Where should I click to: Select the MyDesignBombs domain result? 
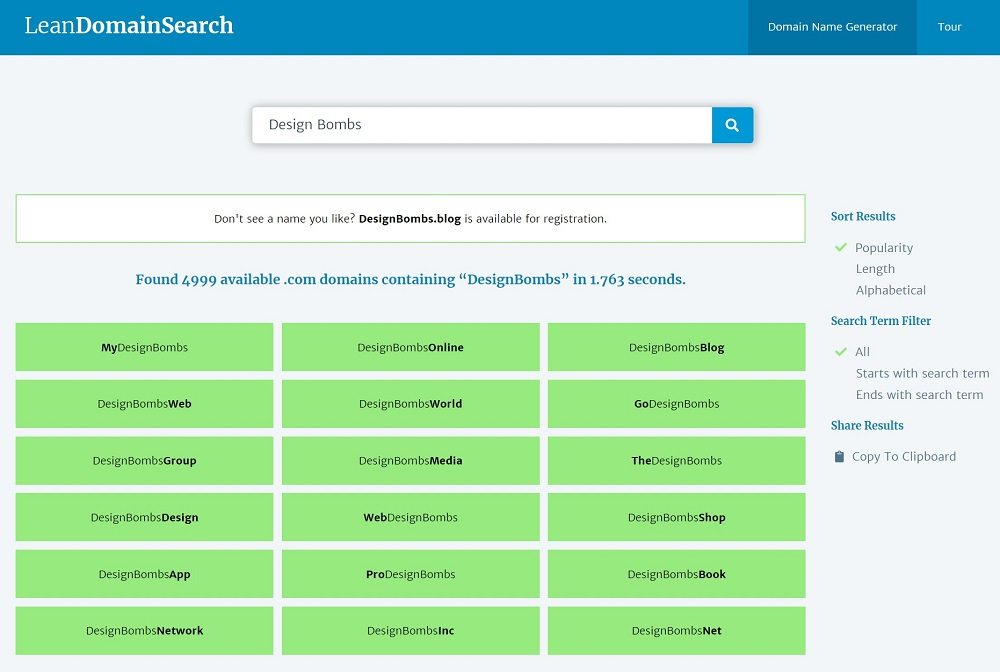pos(144,348)
